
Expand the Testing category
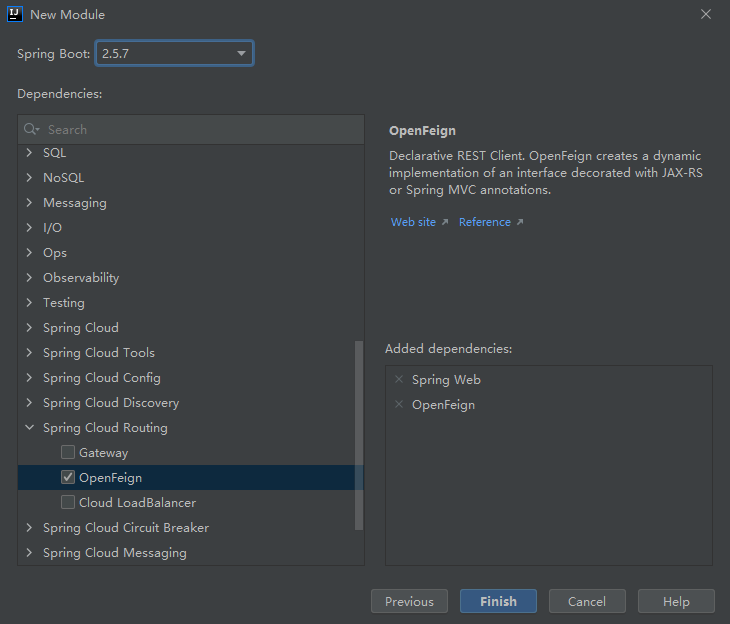point(29,303)
